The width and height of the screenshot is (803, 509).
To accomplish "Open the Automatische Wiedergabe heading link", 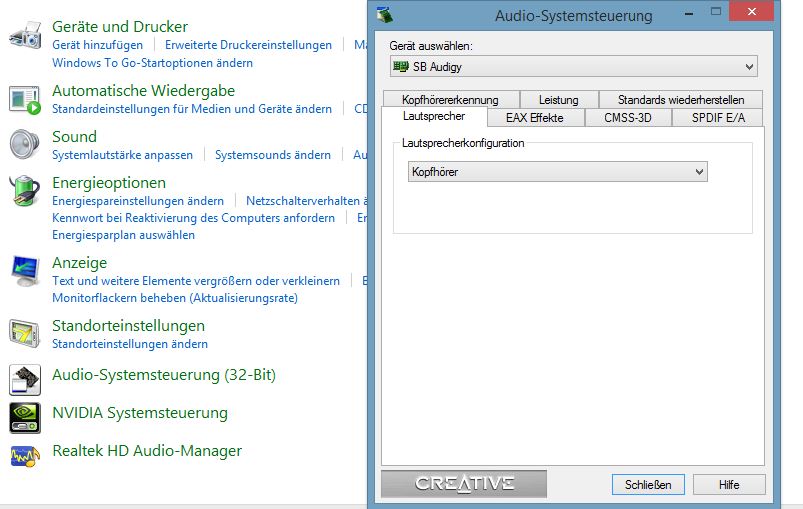I will pos(143,91).
